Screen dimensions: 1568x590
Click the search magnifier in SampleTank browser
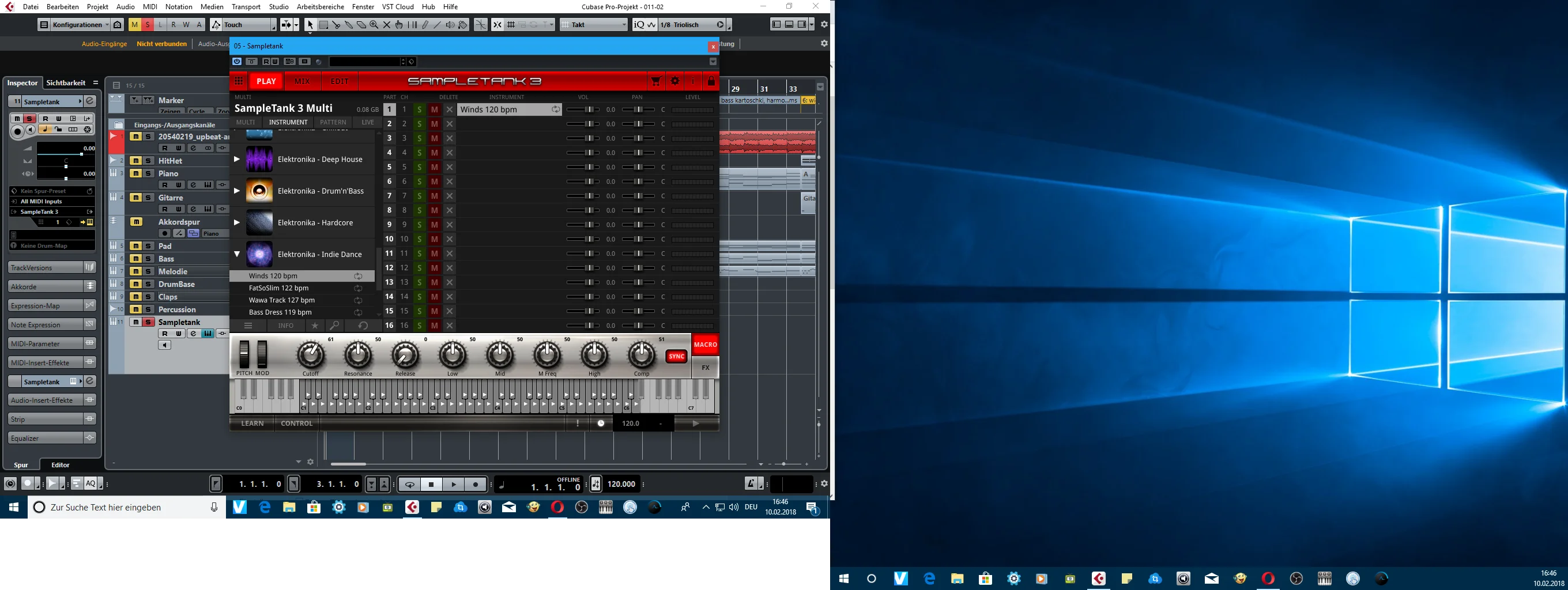click(334, 326)
